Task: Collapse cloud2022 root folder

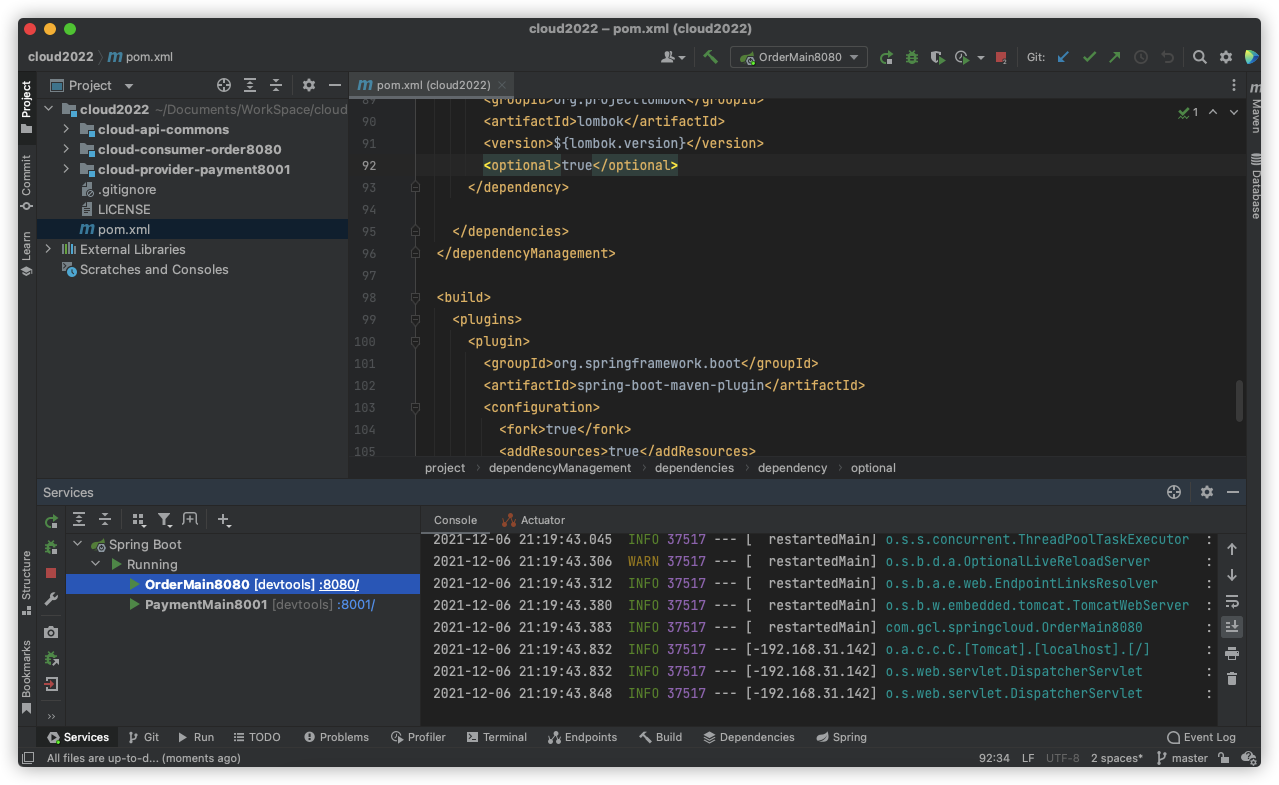Action: pyautogui.click(x=48, y=109)
